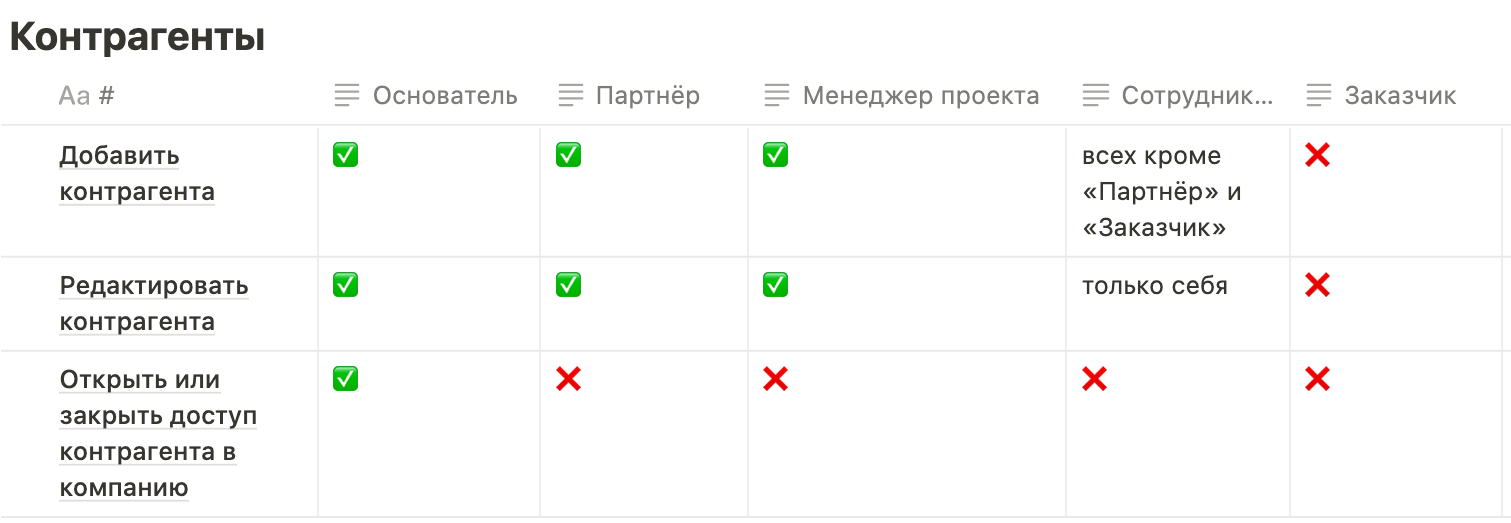Open the Менеджер проекта column options
The height and width of the screenshot is (523, 1511).
921,96
